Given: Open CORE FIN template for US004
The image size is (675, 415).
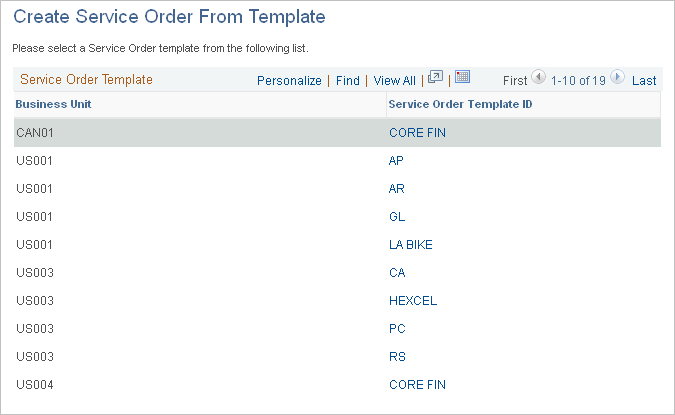Looking at the screenshot, I should [x=417, y=384].
